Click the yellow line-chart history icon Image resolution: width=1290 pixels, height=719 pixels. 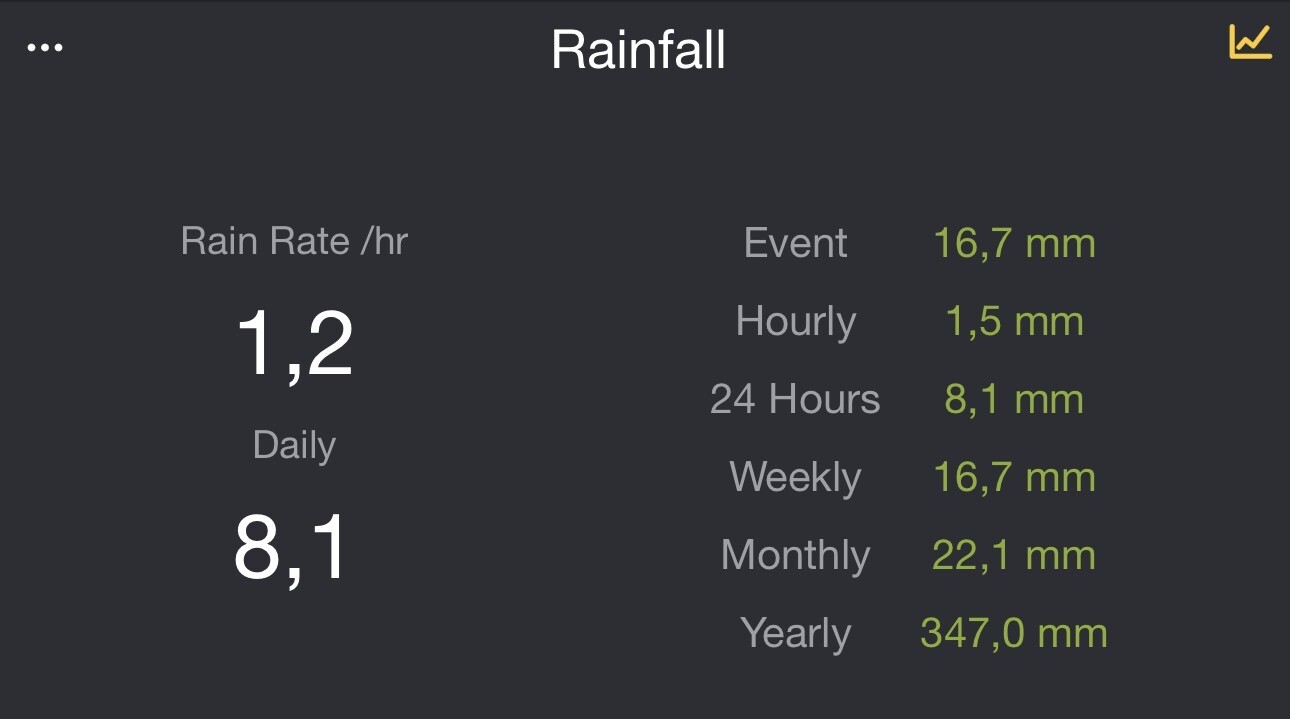coord(1250,42)
